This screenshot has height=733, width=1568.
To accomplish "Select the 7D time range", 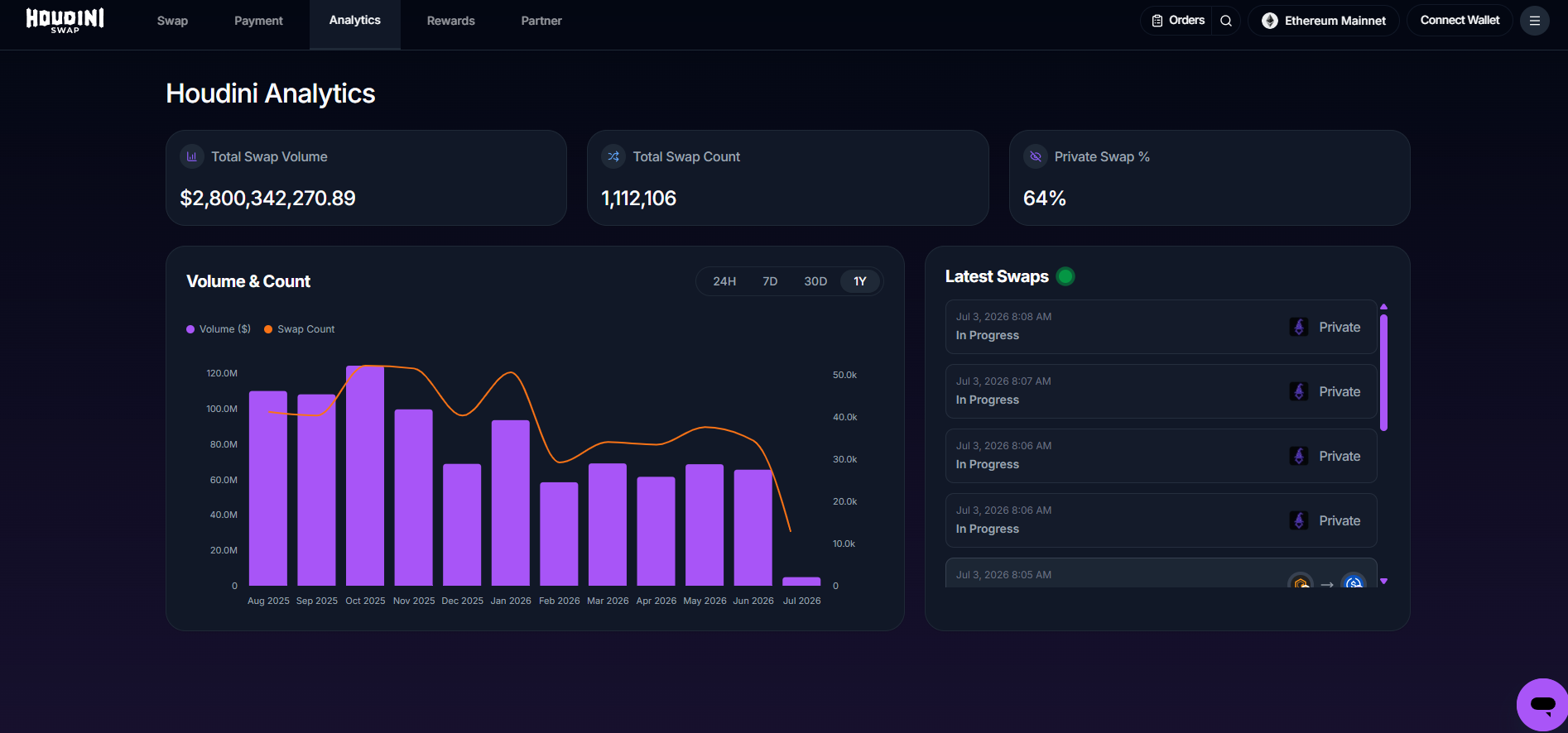I will coord(770,281).
